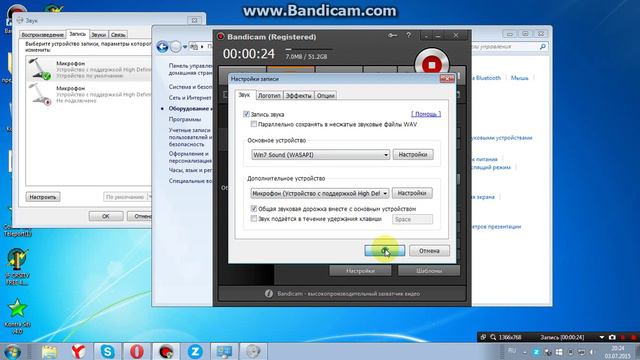Open the Мышь link in Control Panel

pos(520,78)
